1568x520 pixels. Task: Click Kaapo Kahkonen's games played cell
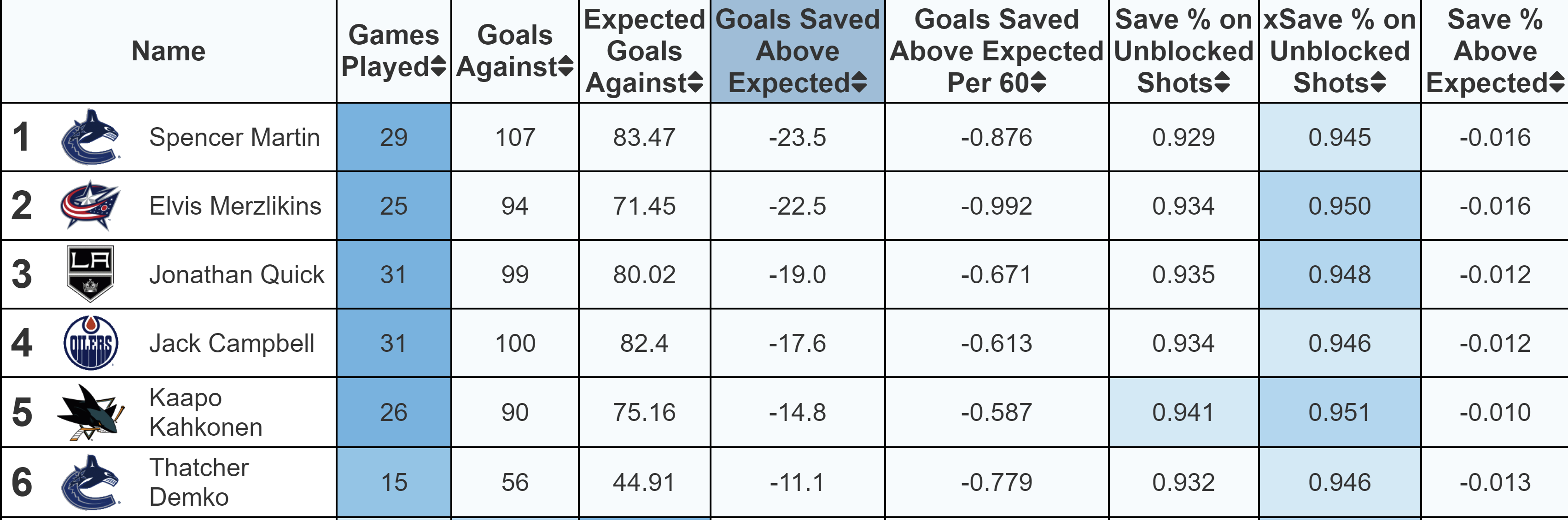point(393,413)
